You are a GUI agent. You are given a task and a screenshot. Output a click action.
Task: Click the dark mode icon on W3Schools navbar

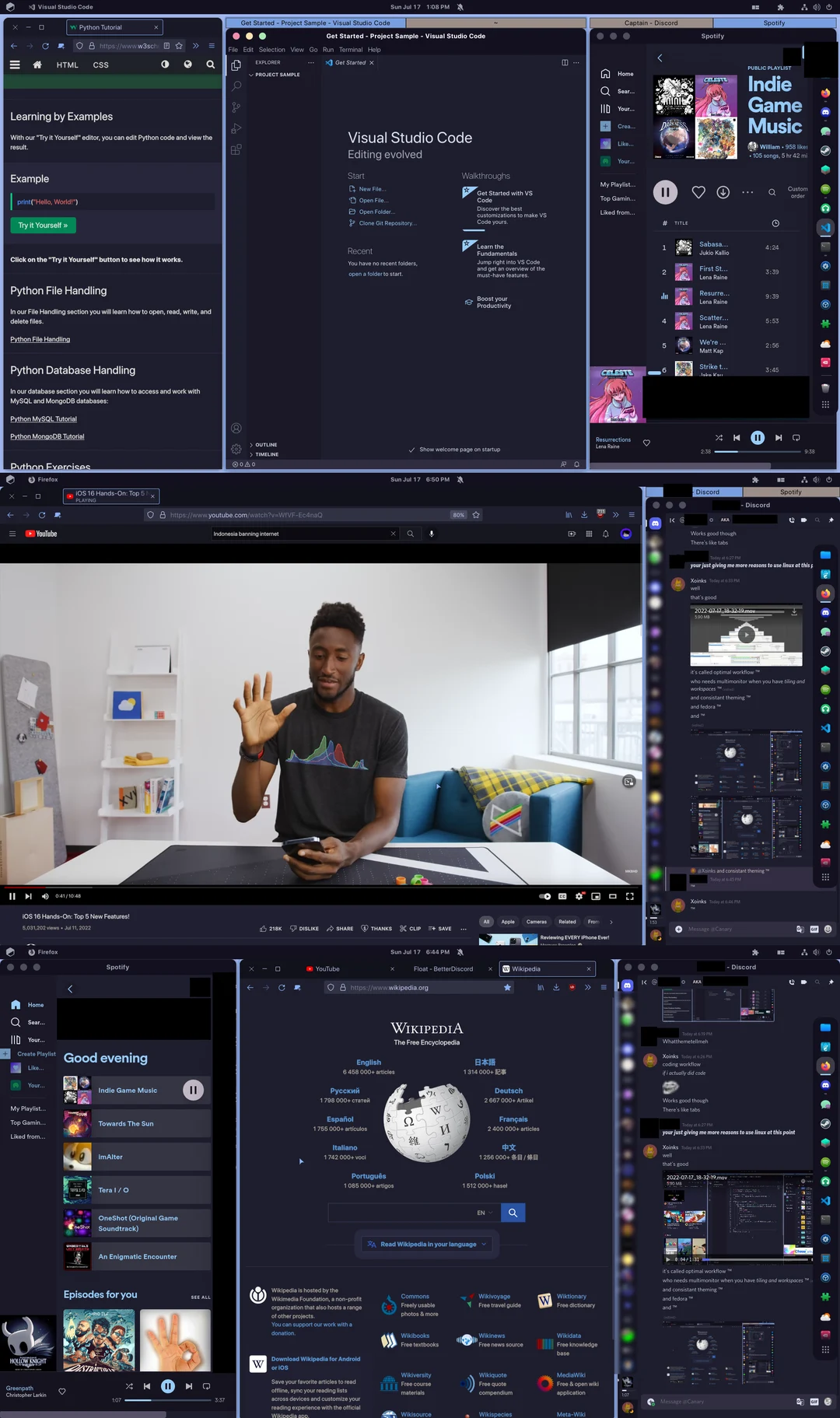click(165, 65)
